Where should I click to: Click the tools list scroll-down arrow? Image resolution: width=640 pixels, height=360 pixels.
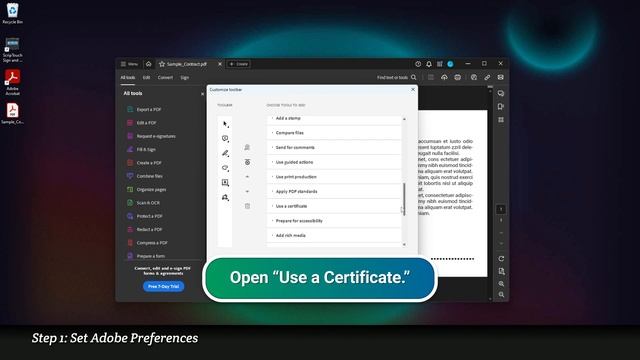coord(404,244)
